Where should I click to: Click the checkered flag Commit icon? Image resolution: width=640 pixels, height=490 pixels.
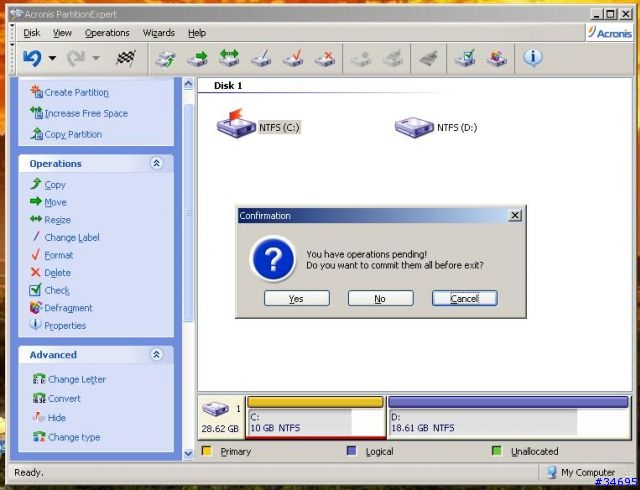click(126, 58)
